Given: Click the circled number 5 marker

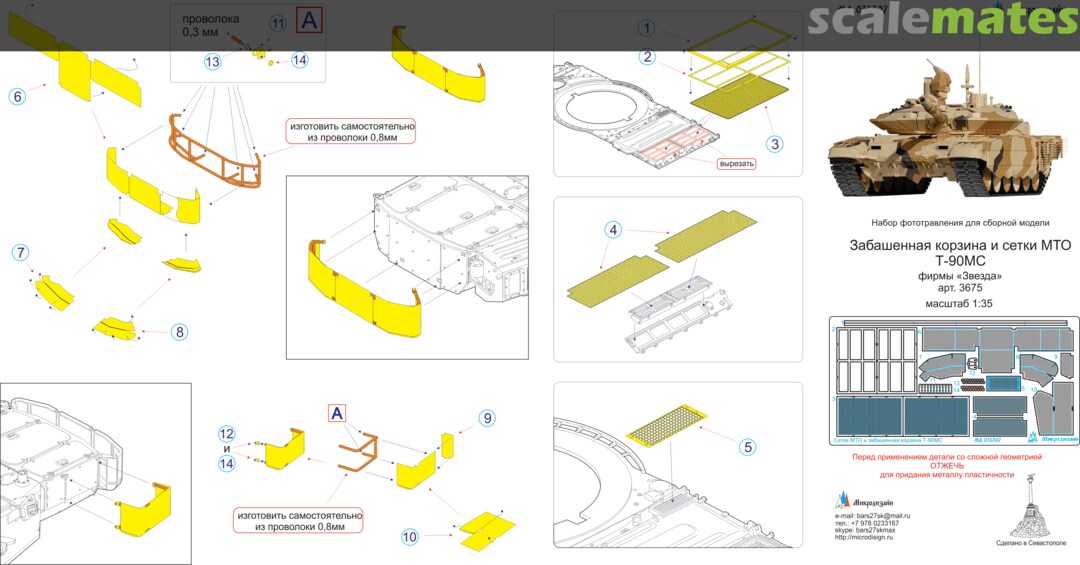Looking at the screenshot, I should click(x=747, y=447).
